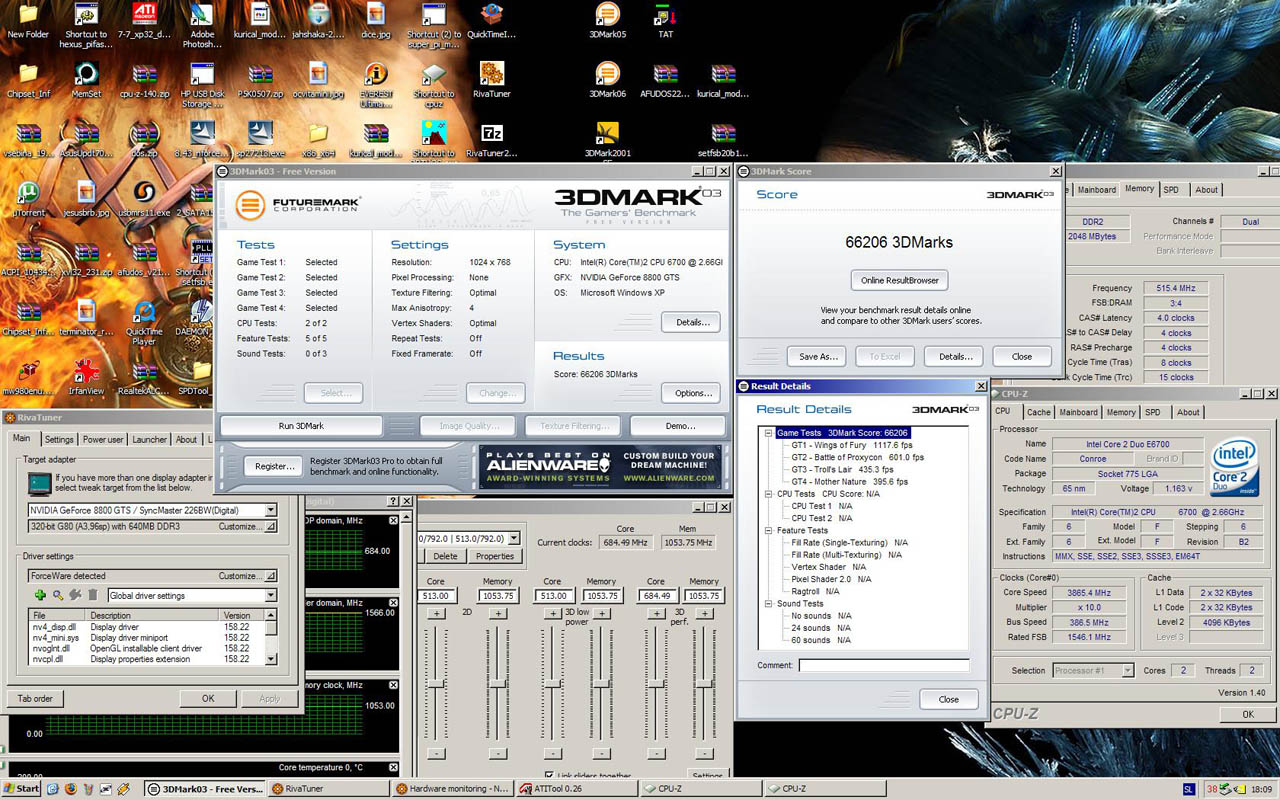The width and height of the screenshot is (1280, 800).
Task: Open the ATITool clock profile dropdown
Action: point(514,538)
